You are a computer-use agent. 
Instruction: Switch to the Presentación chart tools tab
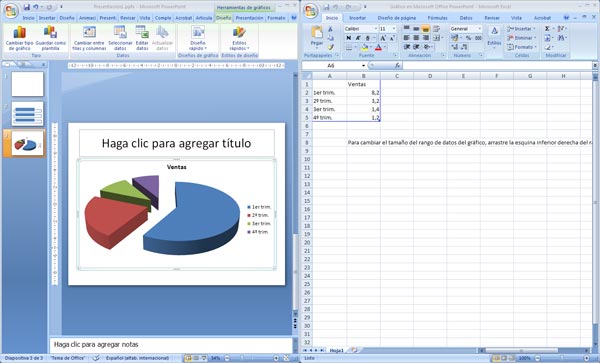tap(249, 18)
